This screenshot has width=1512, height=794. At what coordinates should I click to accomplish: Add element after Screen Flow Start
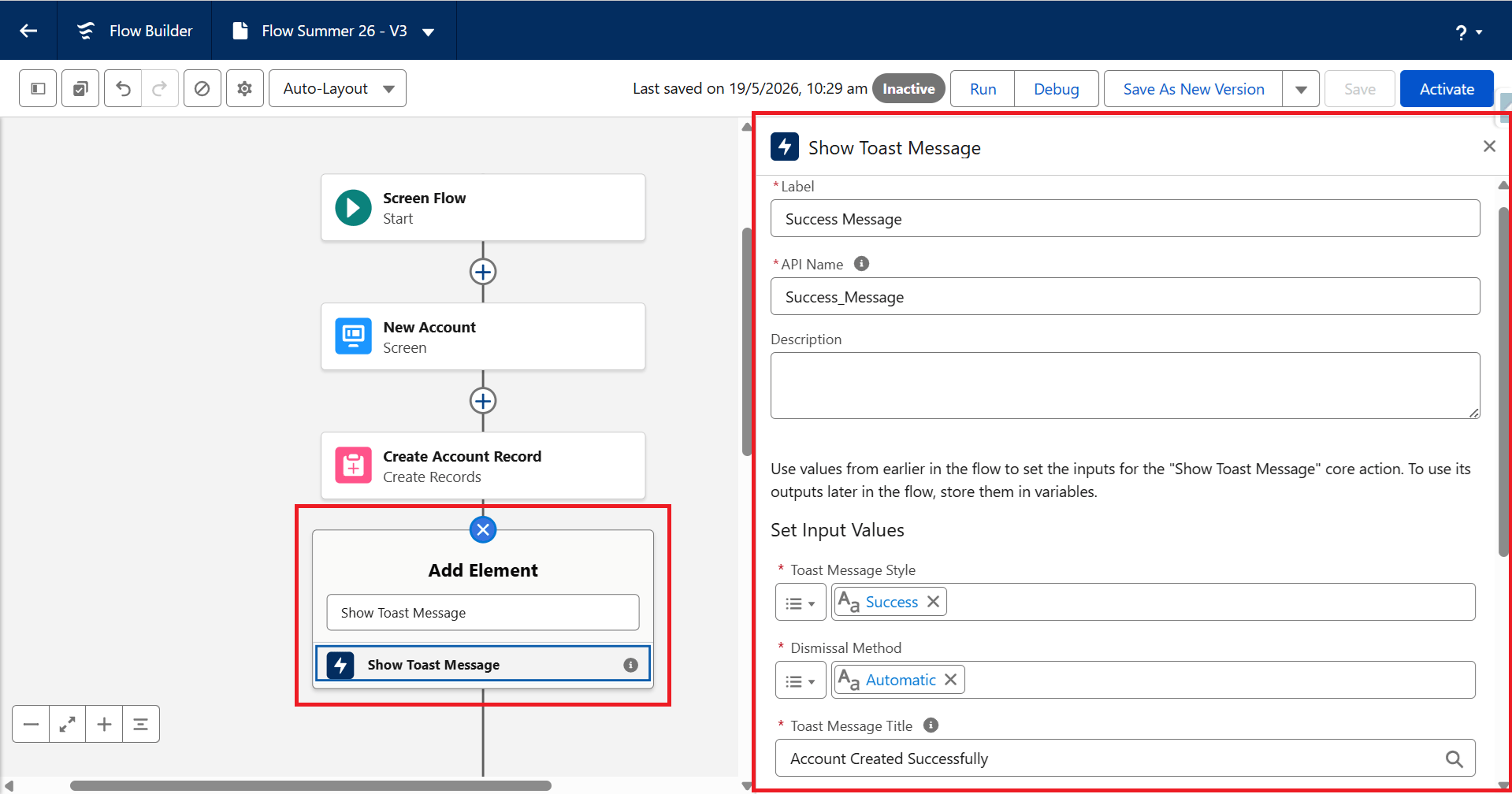point(483,272)
